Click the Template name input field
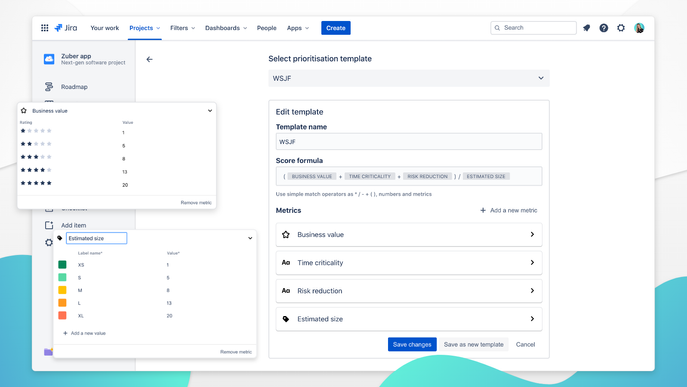Screen dimensions: 687x387 pyautogui.click(x=409, y=142)
